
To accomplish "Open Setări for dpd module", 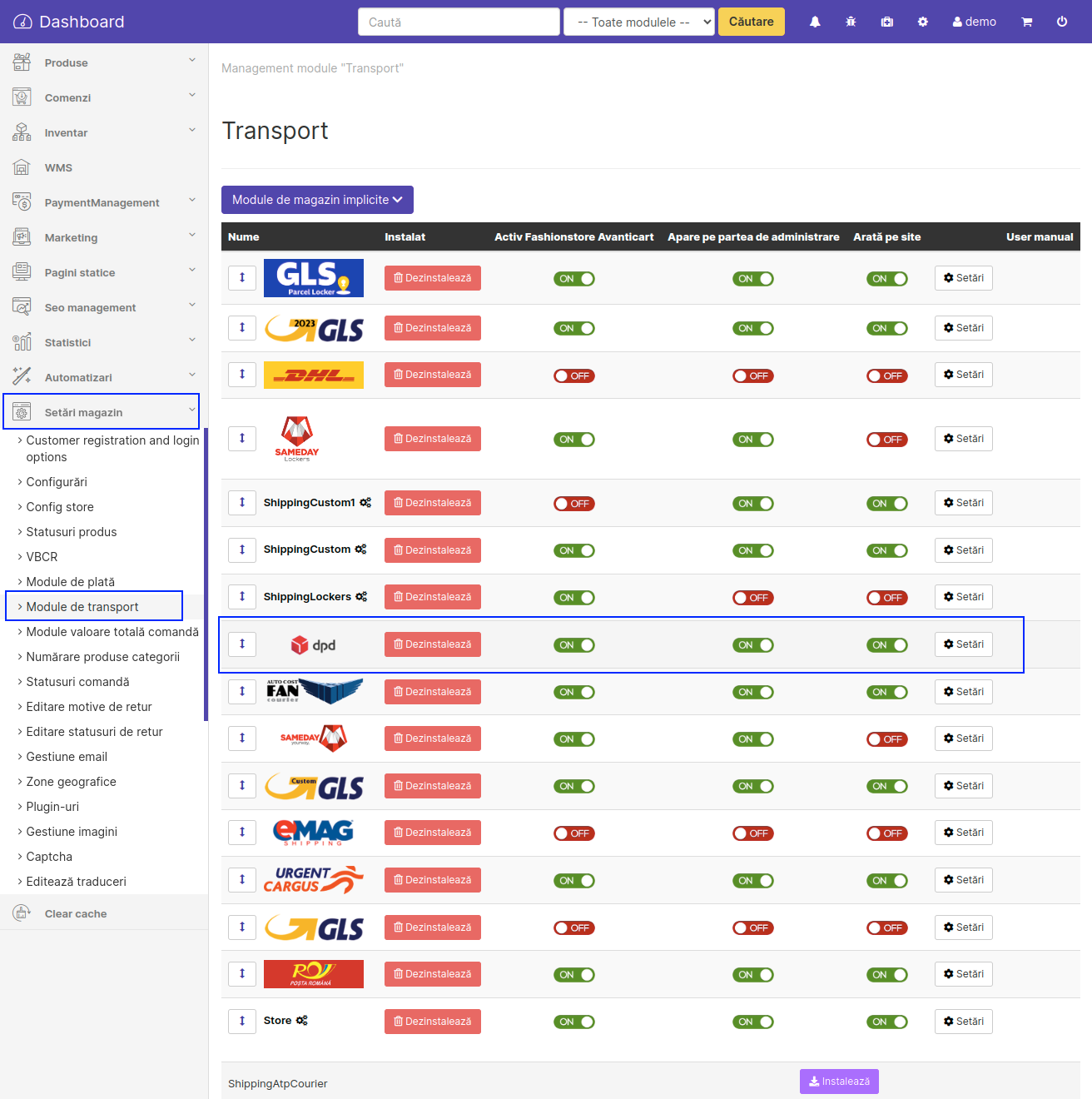I will pos(964,644).
